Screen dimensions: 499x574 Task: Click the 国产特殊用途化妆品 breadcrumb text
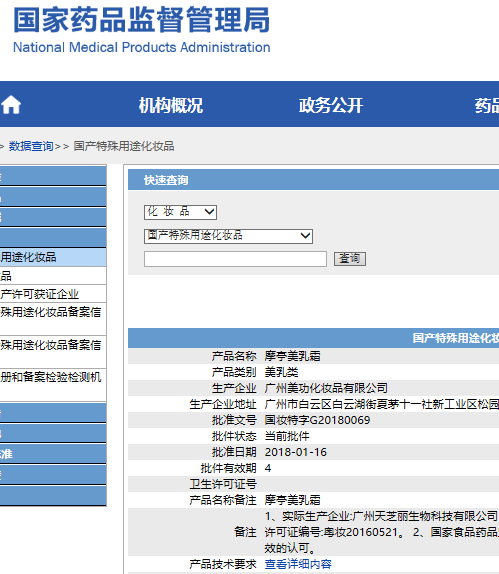(124, 146)
